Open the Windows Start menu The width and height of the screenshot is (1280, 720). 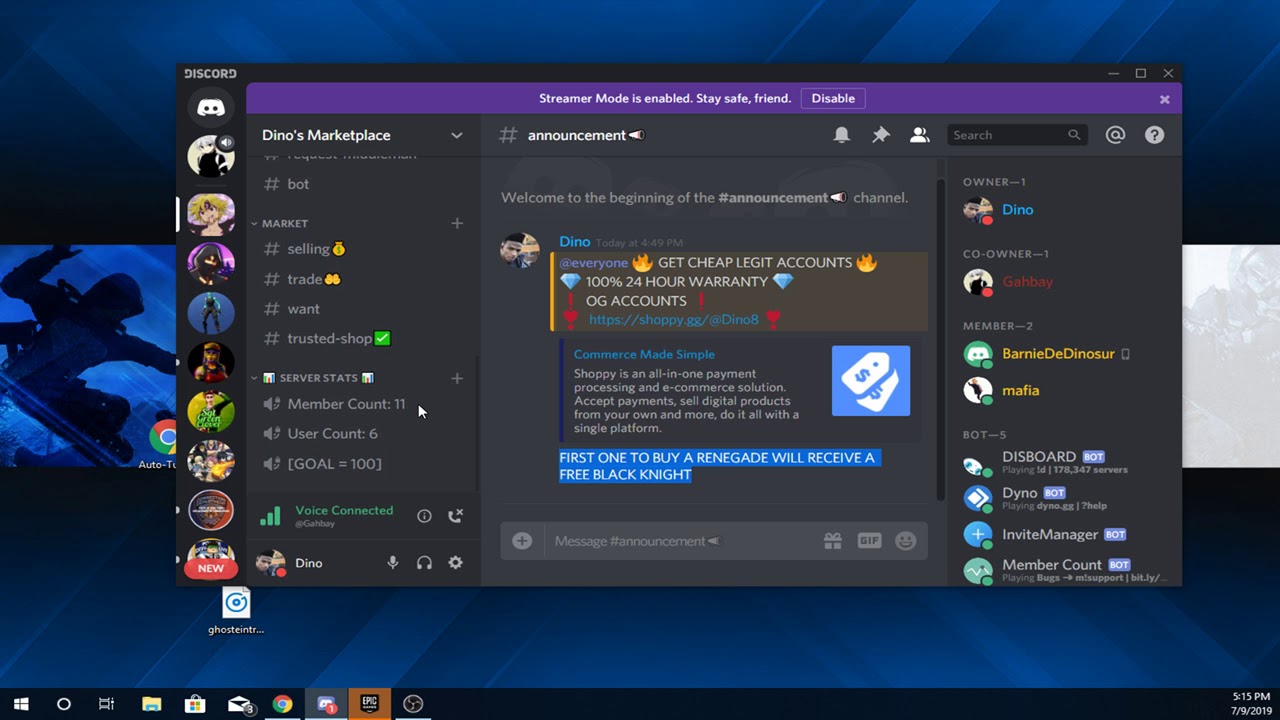click(x=20, y=704)
